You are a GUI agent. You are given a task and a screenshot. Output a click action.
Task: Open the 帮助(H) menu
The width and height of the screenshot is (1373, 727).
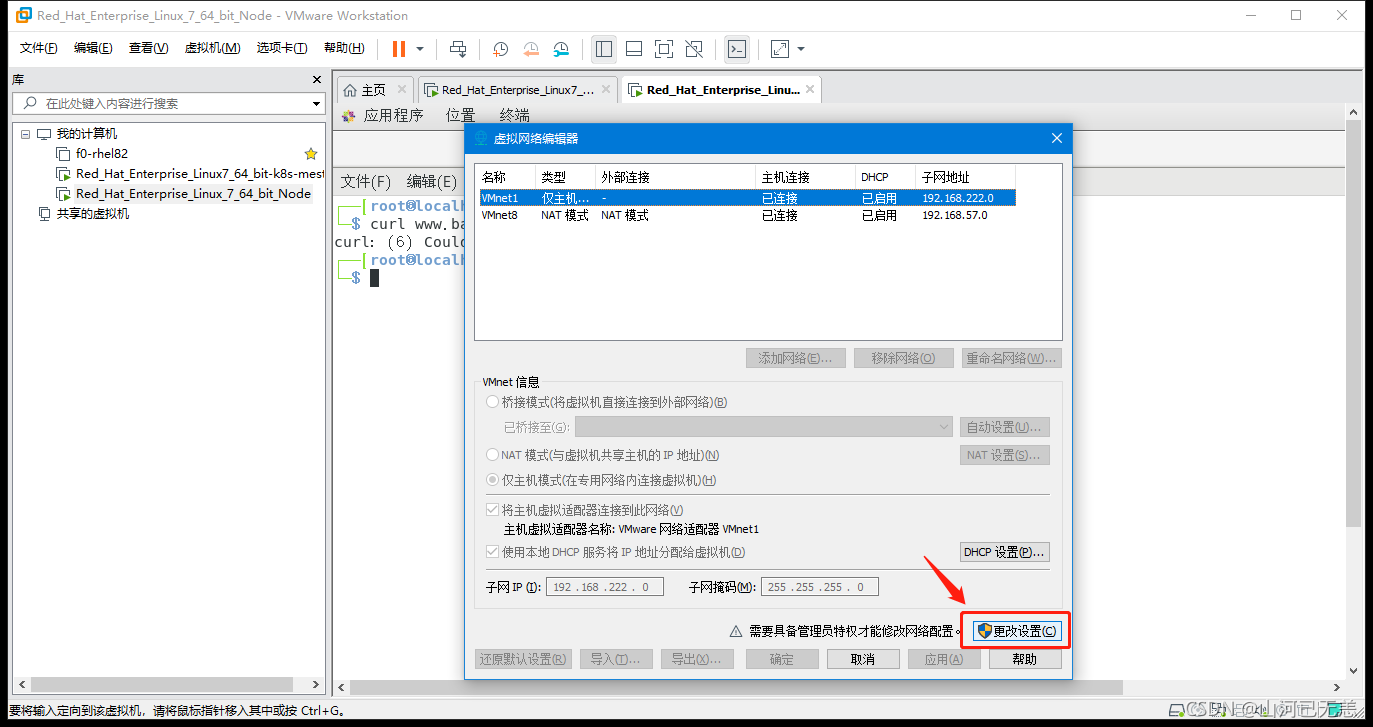[344, 48]
